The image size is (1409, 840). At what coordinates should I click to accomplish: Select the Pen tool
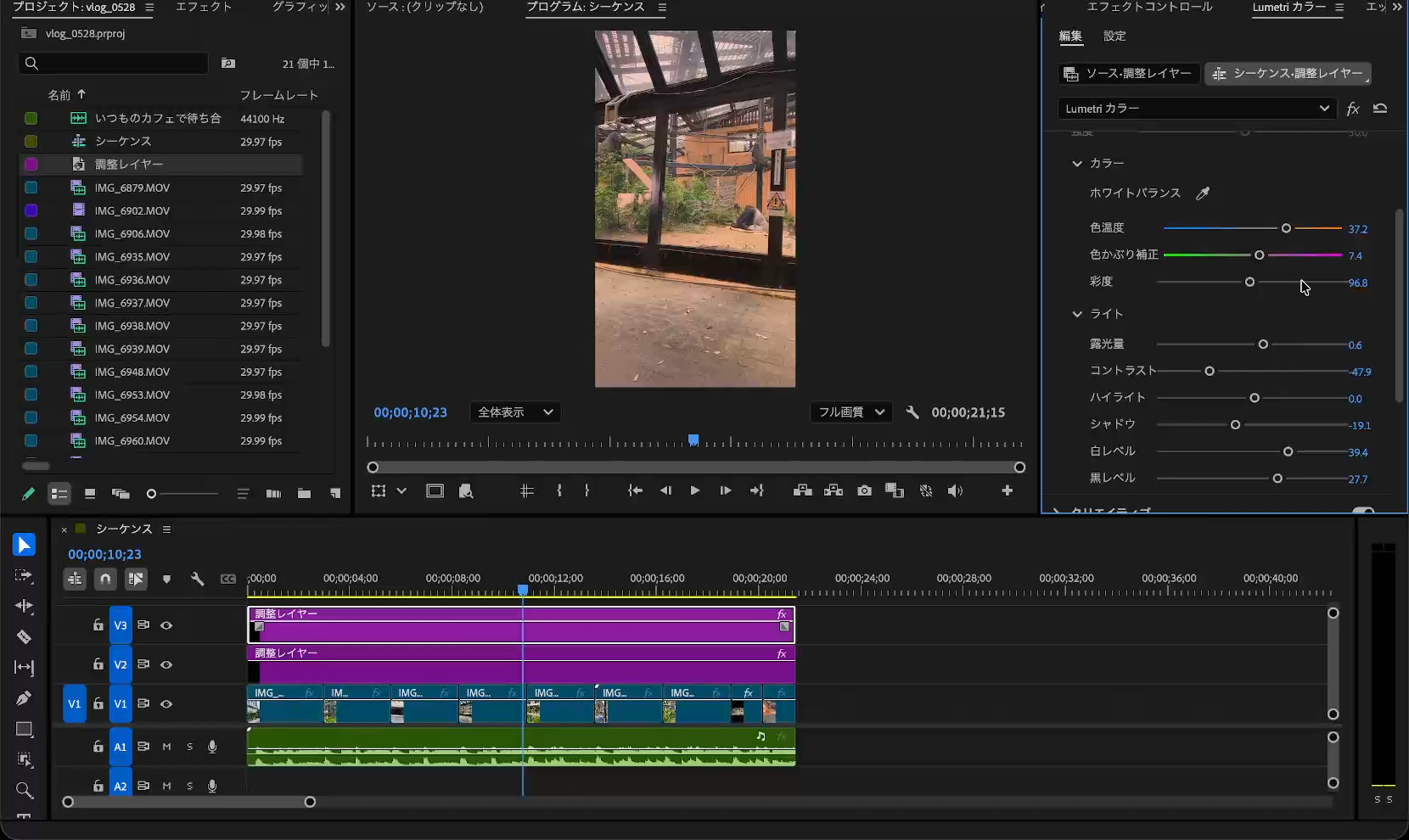click(x=24, y=698)
